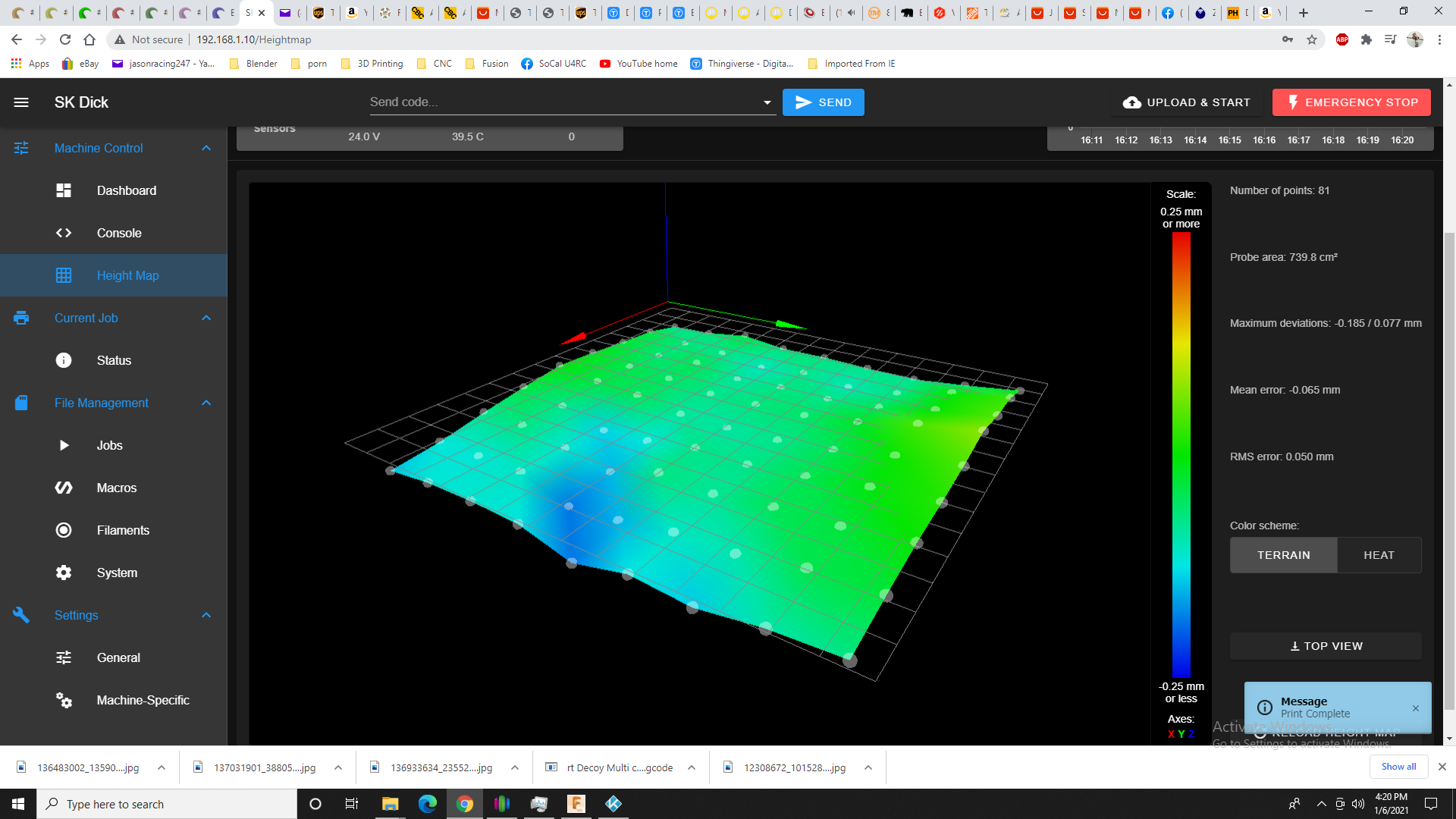Open the Chrome extensions puzzle icon
The width and height of the screenshot is (1456, 819).
1367,39
